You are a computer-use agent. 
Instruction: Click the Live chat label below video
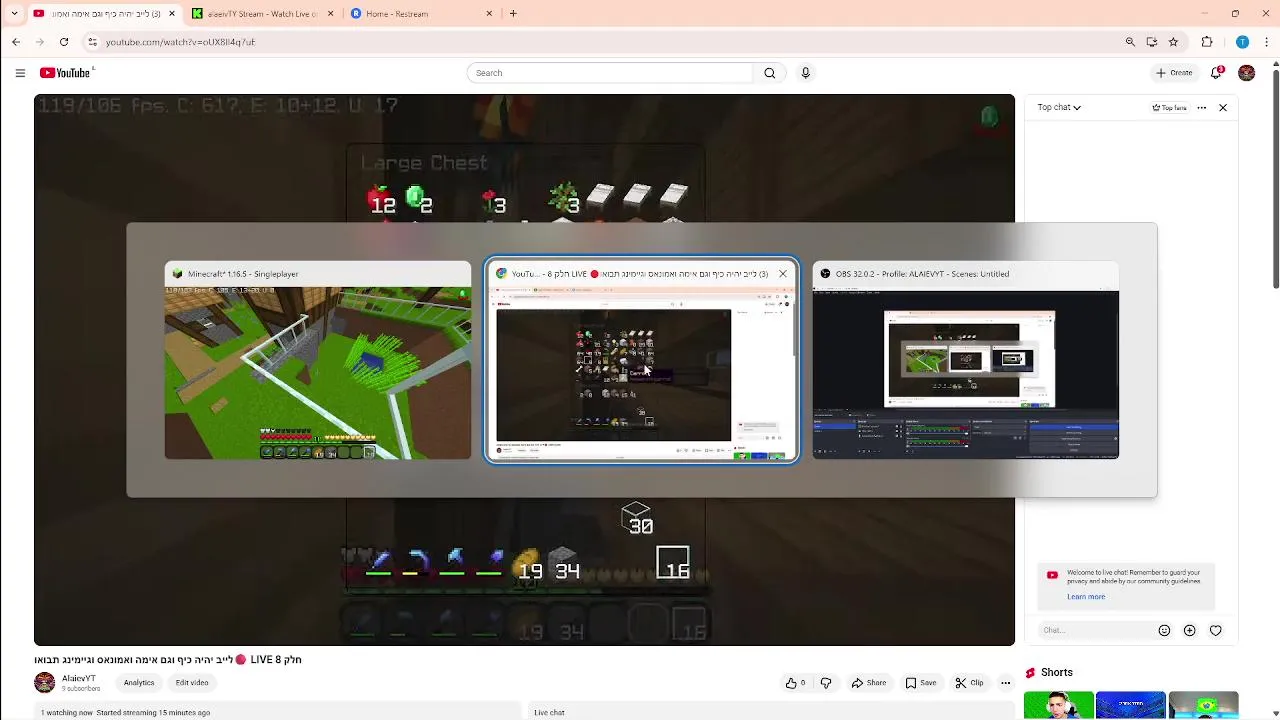click(x=549, y=713)
